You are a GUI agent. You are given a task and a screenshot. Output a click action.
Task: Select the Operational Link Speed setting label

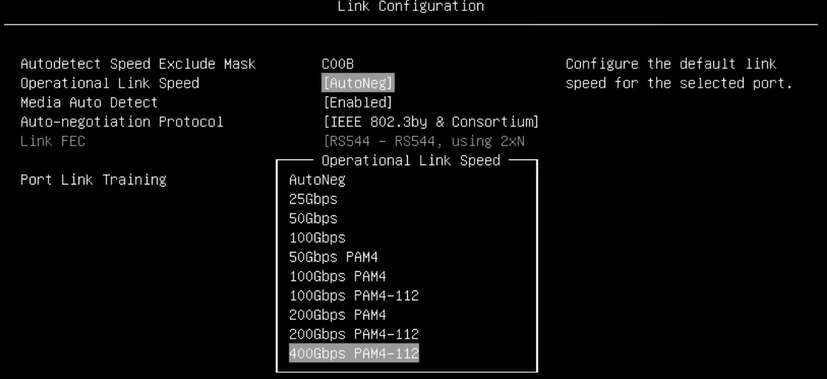point(110,83)
